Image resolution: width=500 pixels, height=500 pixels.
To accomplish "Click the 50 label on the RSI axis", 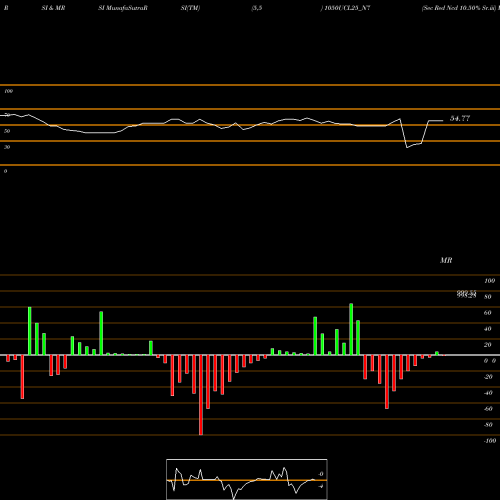I will (7, 131).
